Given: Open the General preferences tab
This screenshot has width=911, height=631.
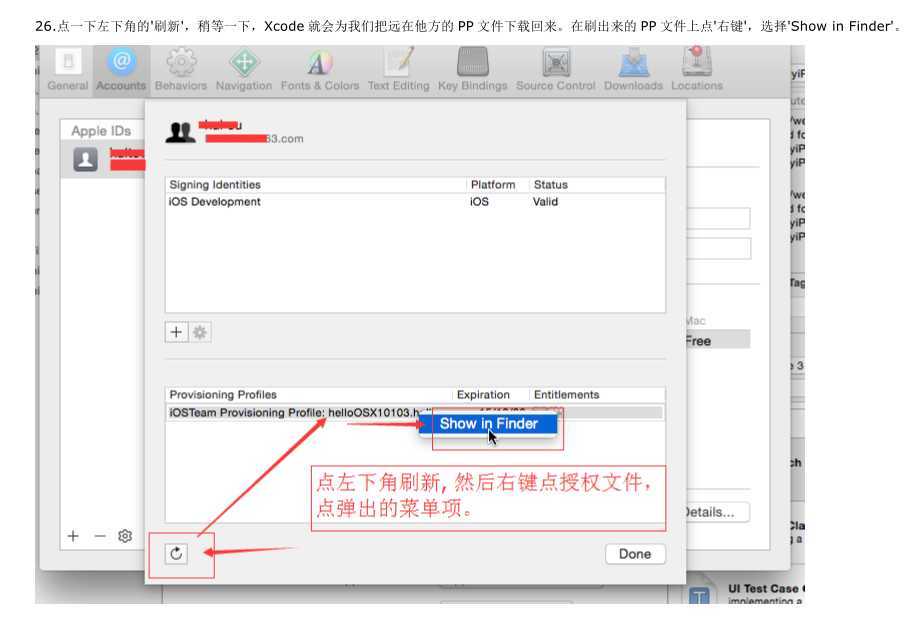Looking at the screenshot, I should pyautogui.click(x=68, y=70).
